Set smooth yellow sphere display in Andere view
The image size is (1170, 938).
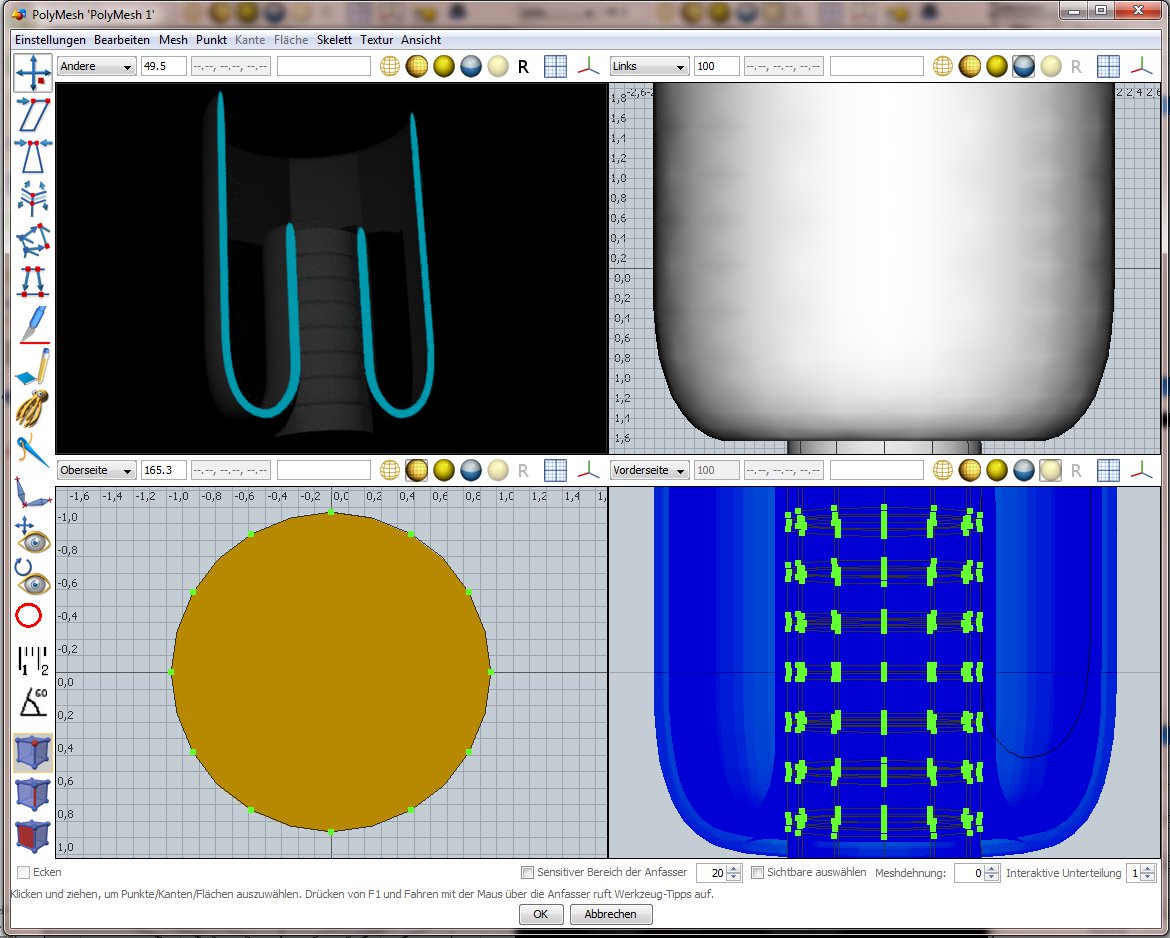click(x=444, y=66)
